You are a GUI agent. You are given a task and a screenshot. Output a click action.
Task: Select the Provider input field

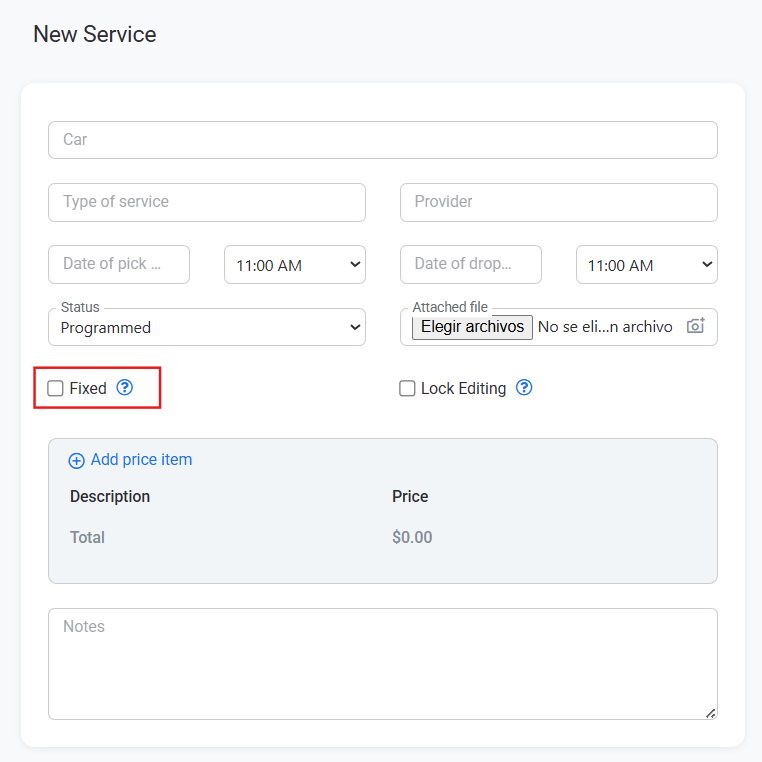click(x=559, y=202)
